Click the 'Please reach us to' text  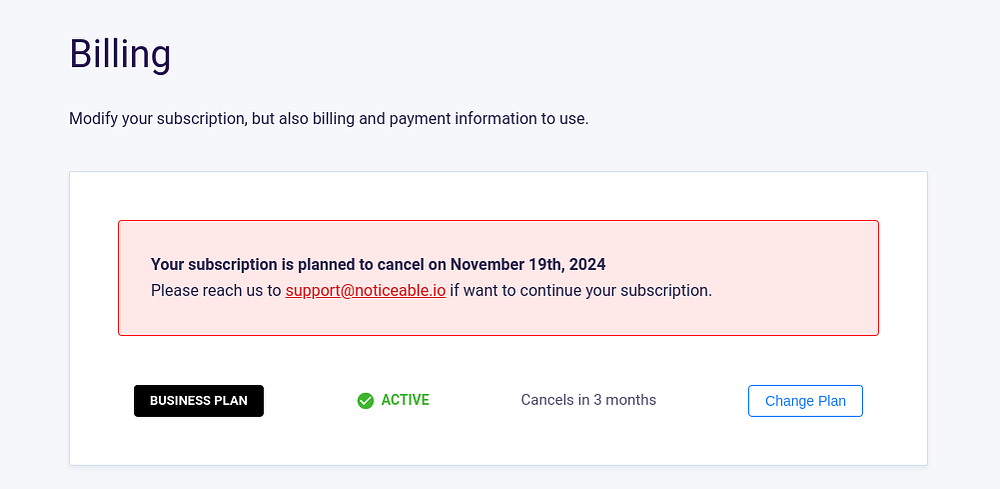click(216, 291)
